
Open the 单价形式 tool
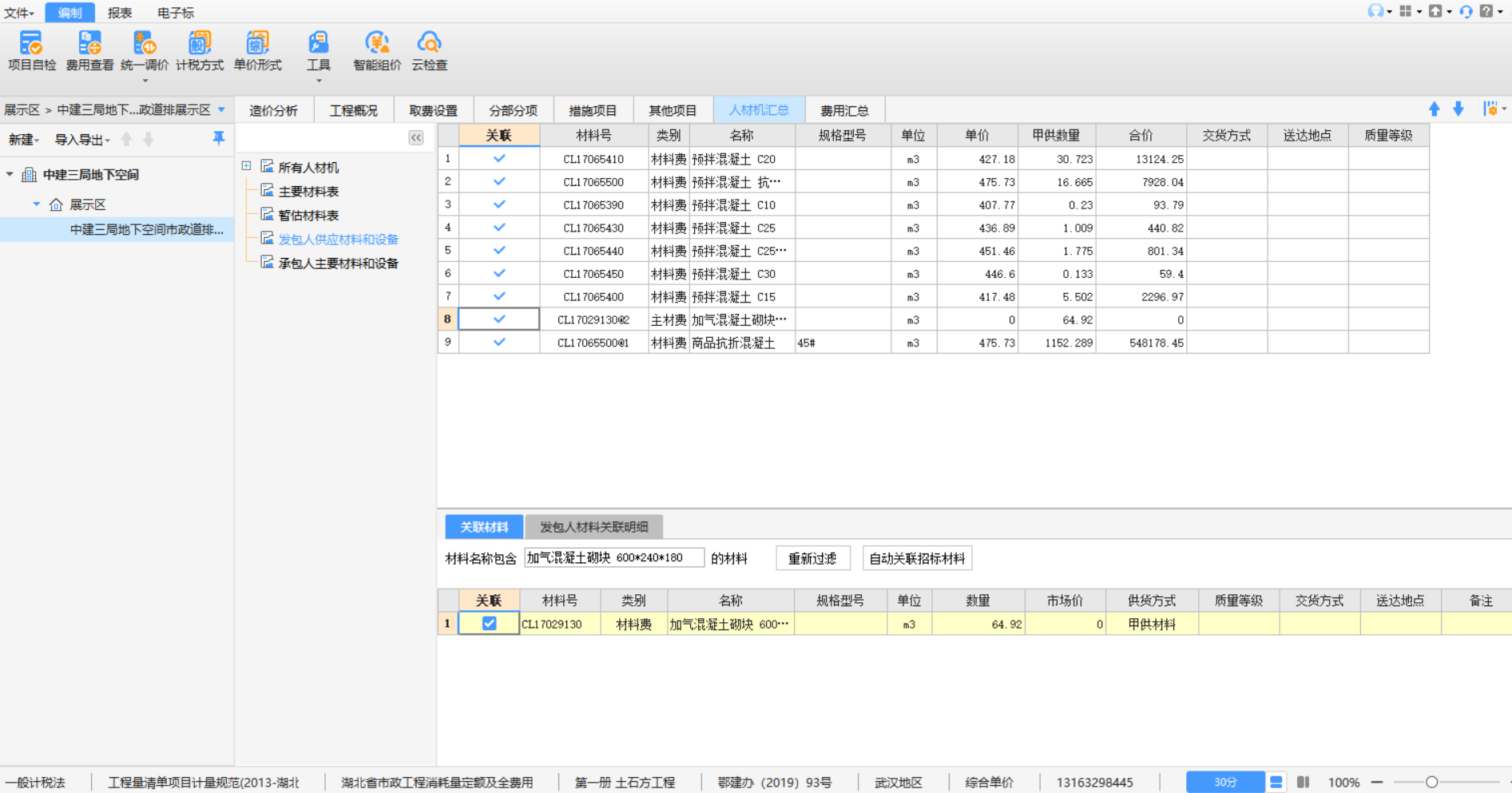tap(257, 52)
